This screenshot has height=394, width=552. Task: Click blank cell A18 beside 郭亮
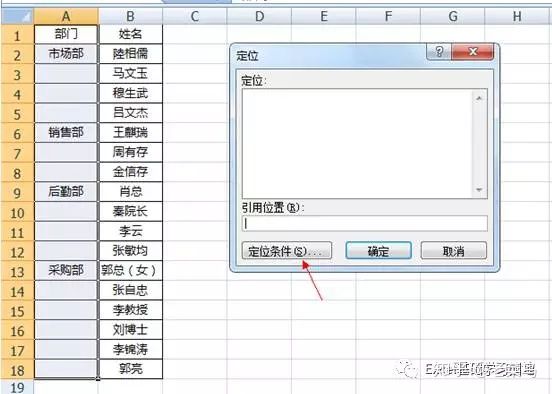point(66,369)
